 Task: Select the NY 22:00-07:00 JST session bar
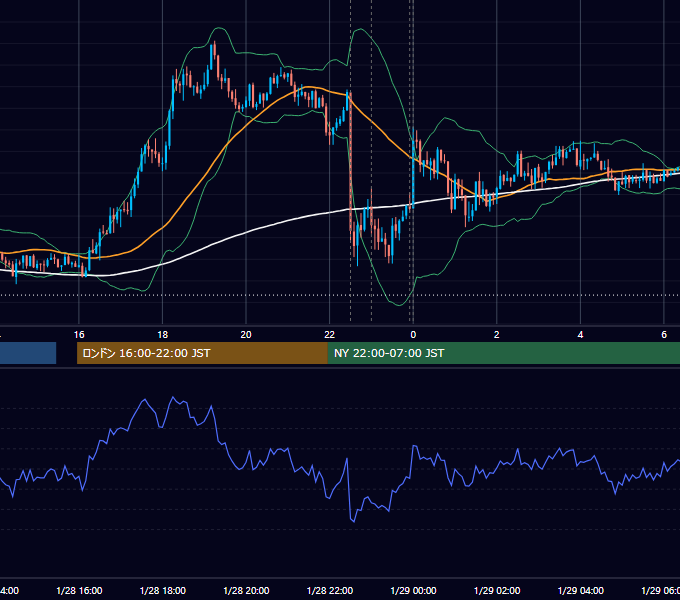click(x=503, y=353)
